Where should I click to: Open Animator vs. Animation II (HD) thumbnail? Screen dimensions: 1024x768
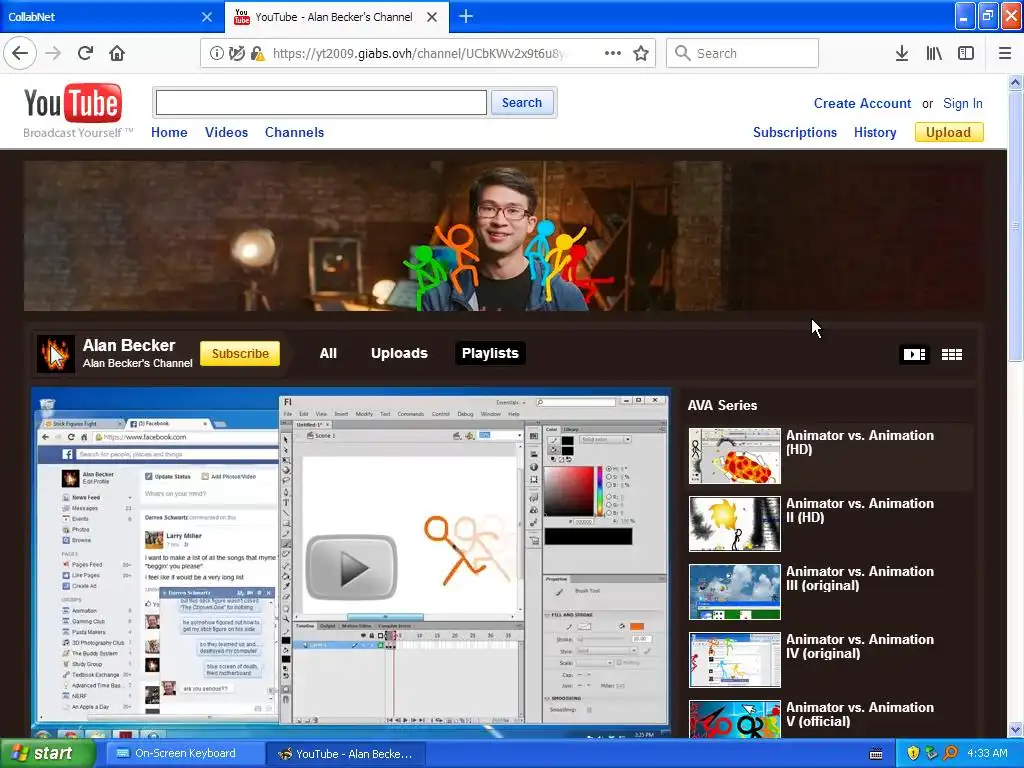735,524
